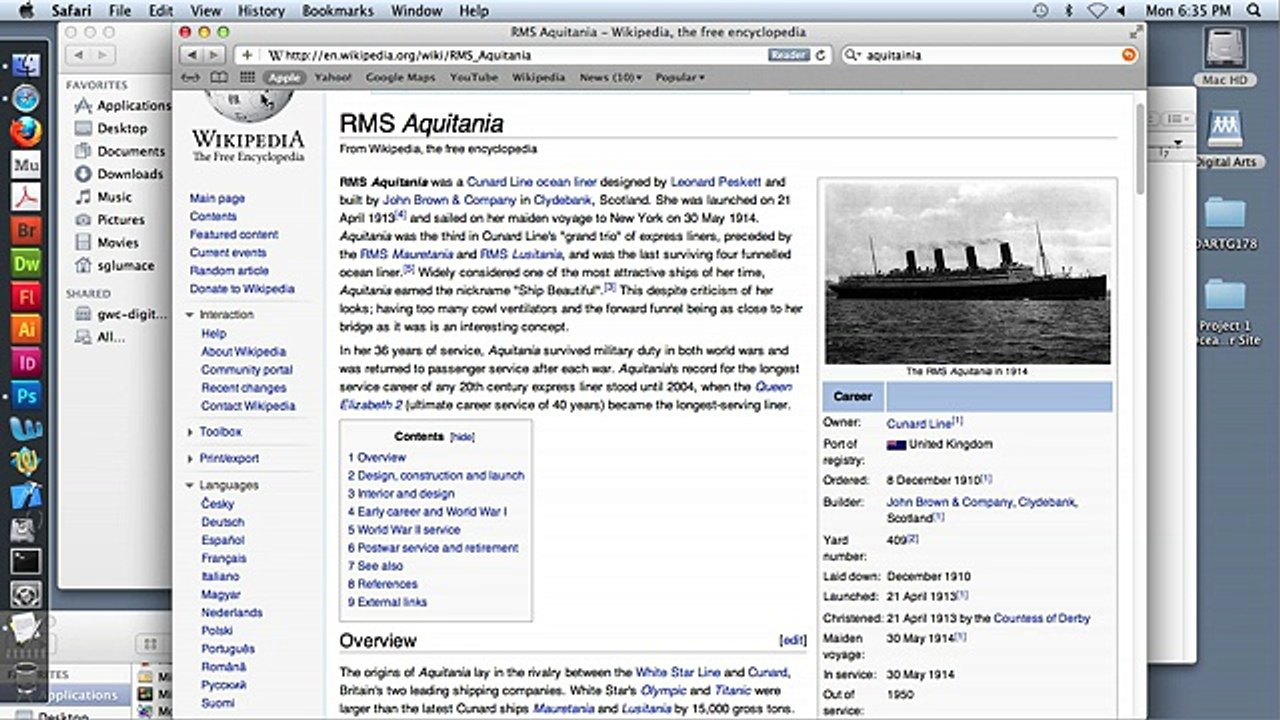The height and width of the screenshot is (720, 1280).
Task: Open the Google Maps bookmark
Action: click(x=400, y=77)
